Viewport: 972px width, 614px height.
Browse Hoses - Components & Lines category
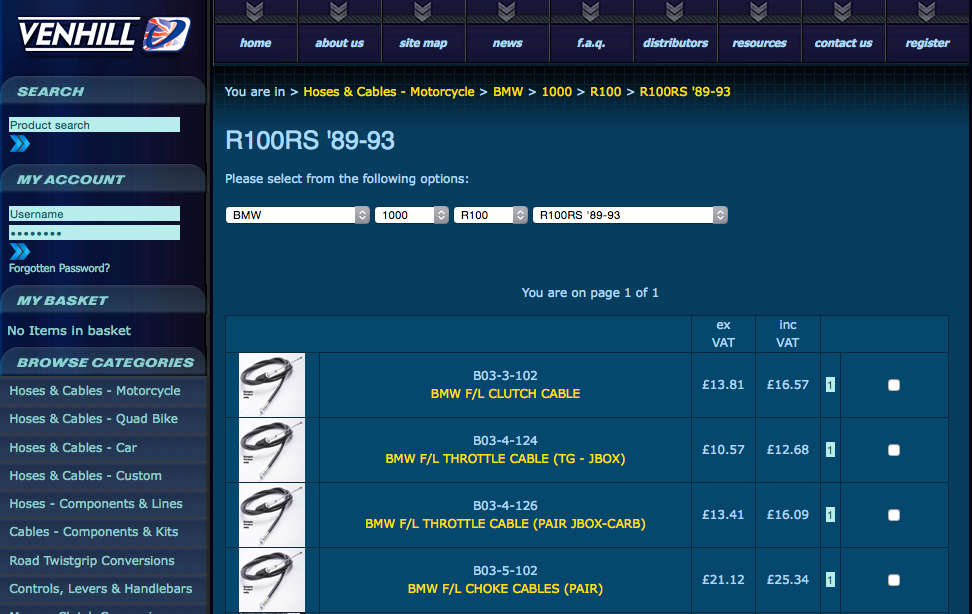pyautogui.click(x=96, y=504)
